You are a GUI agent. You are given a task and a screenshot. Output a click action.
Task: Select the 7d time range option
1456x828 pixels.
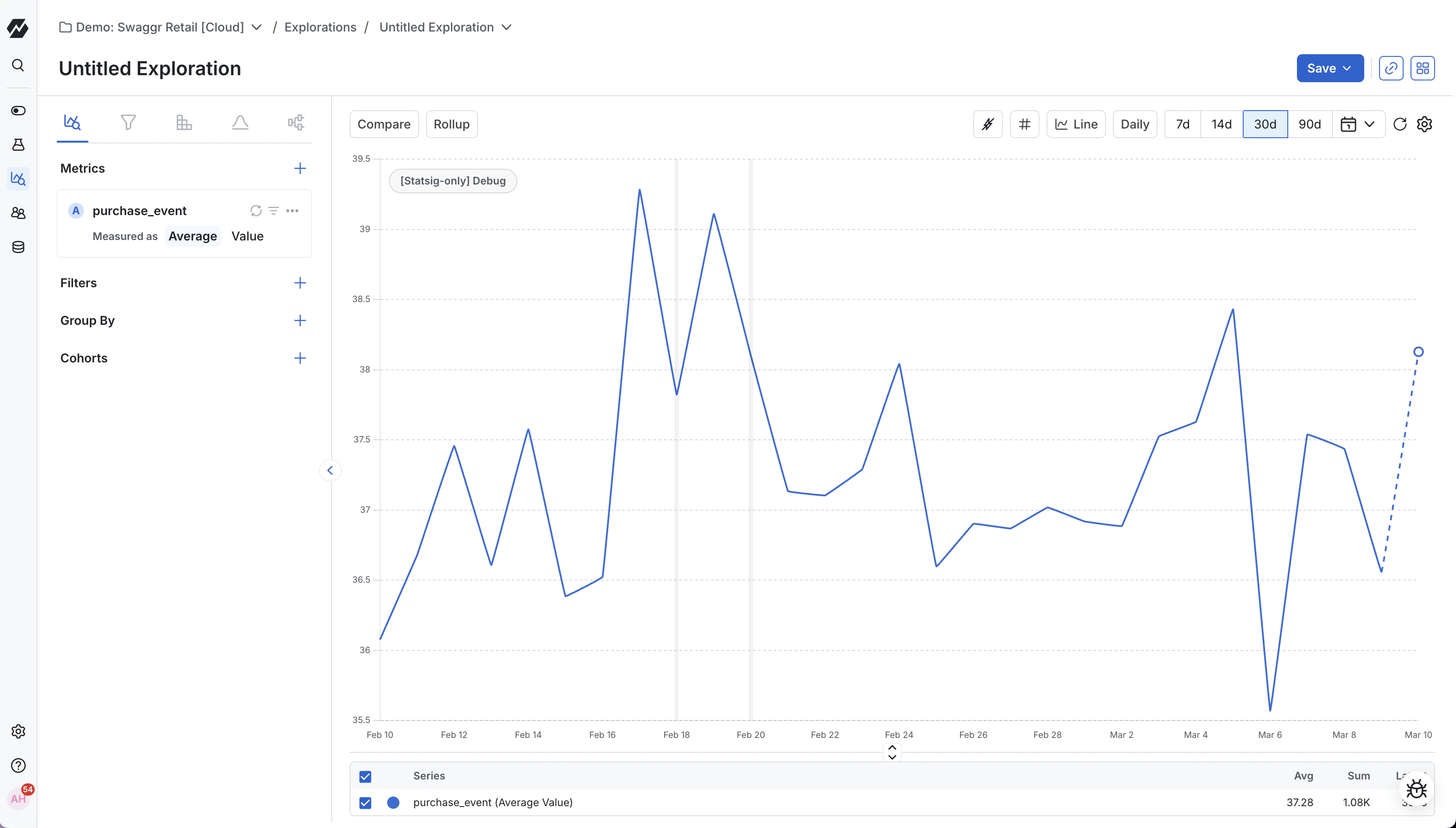coord(1182,124)
